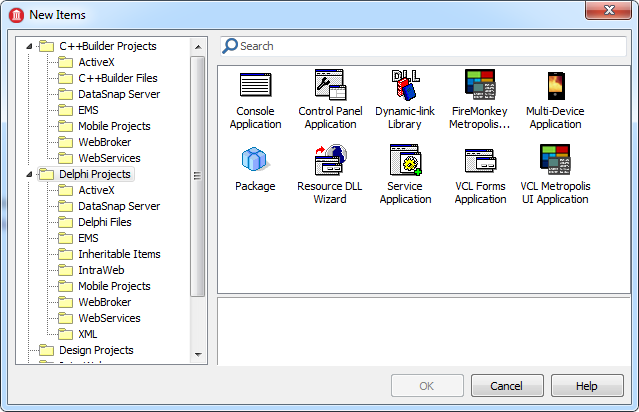Select DataSnap Server under C++Builder Projects
Viewport: 639px width, 412px height.
pyautogui.click(x=109, y=94)
